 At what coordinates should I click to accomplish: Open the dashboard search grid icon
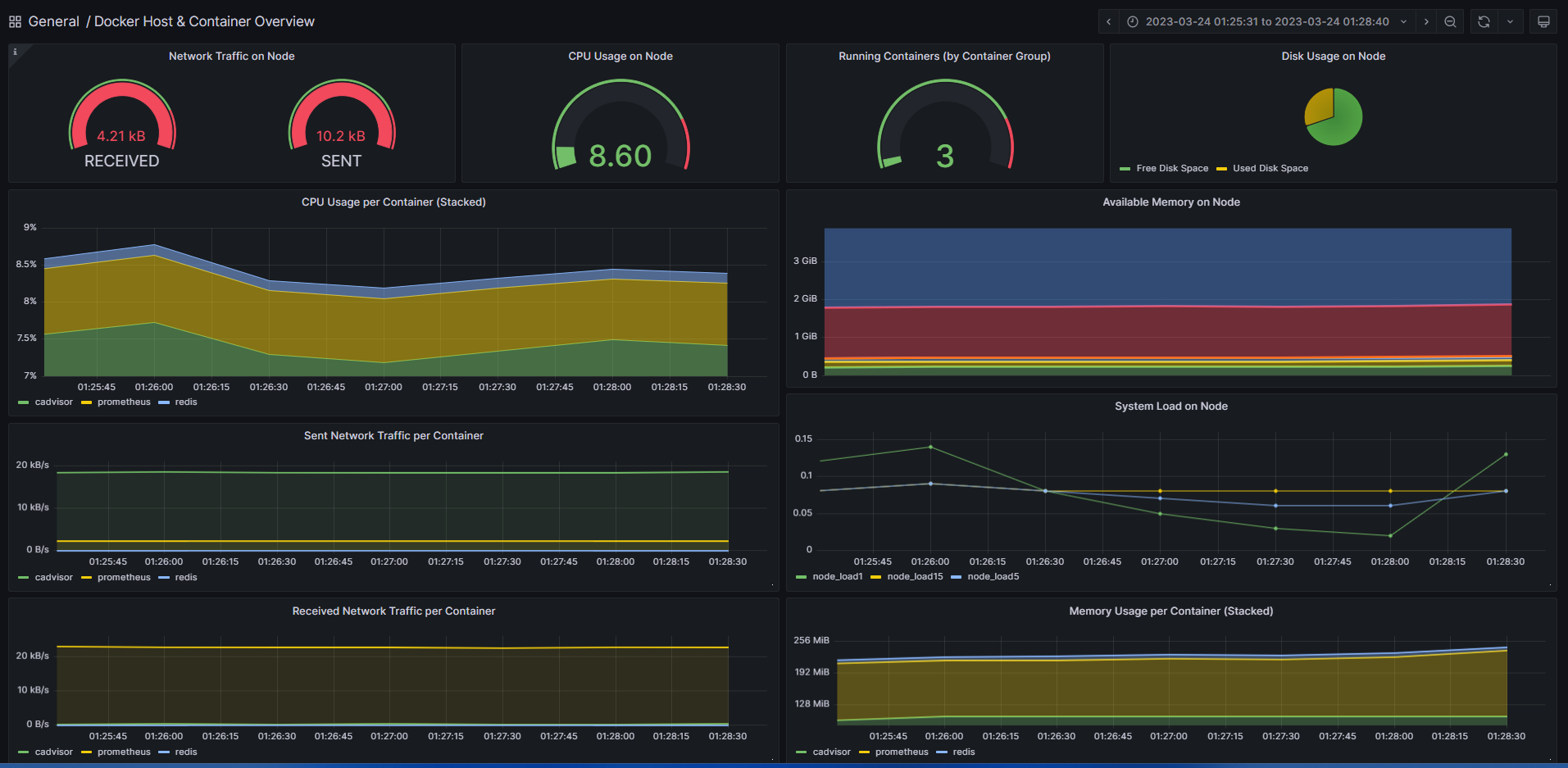[15, 21]
